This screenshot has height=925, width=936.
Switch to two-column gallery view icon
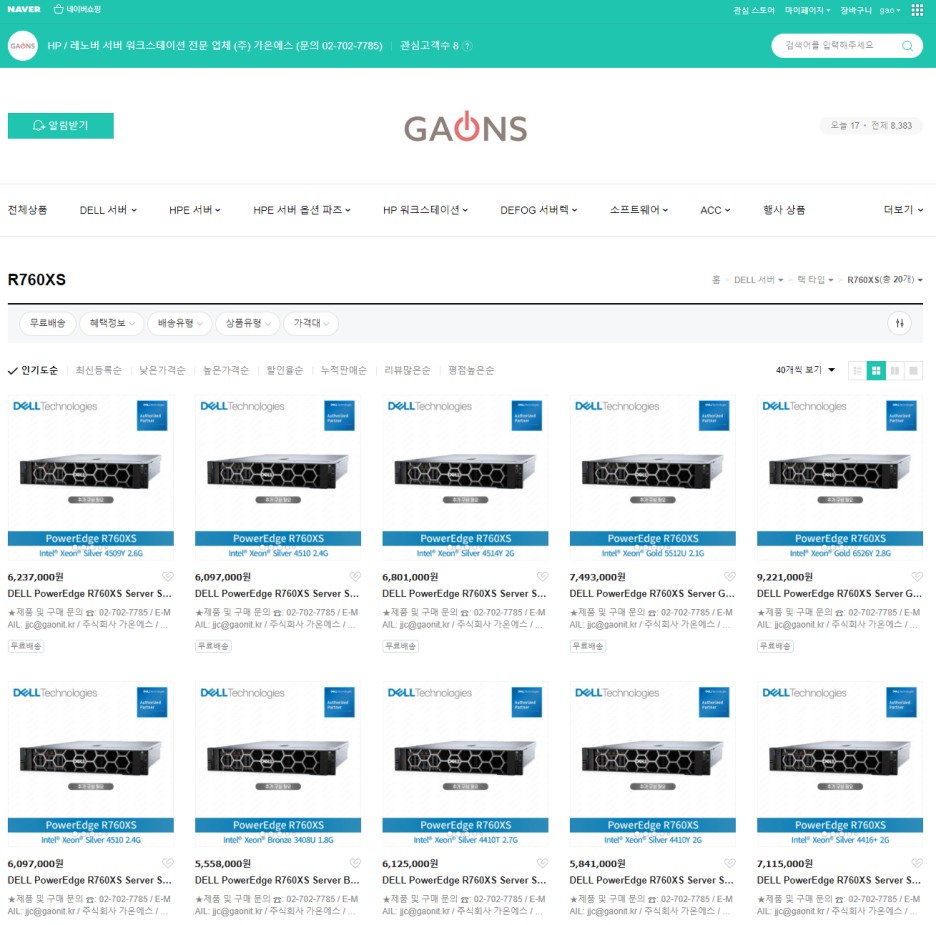[x=894, y=371]
